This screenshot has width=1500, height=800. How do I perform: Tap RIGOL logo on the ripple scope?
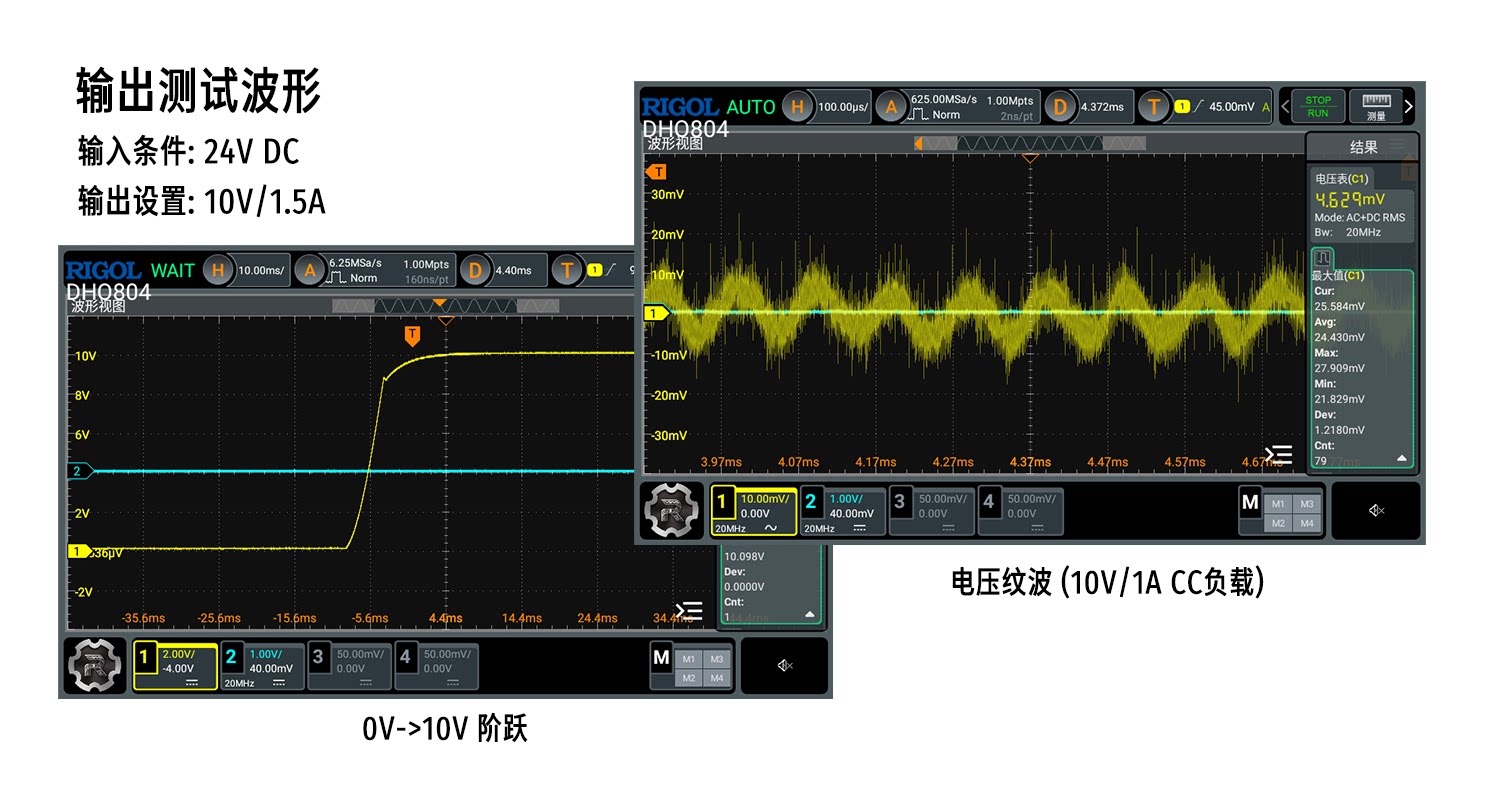click(680, 107)
